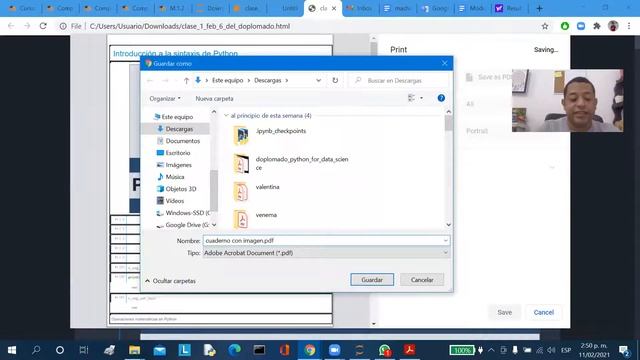Open the Mail app from taskbar
This screenshot has height=360, width=640.
[x=160, y=350]
